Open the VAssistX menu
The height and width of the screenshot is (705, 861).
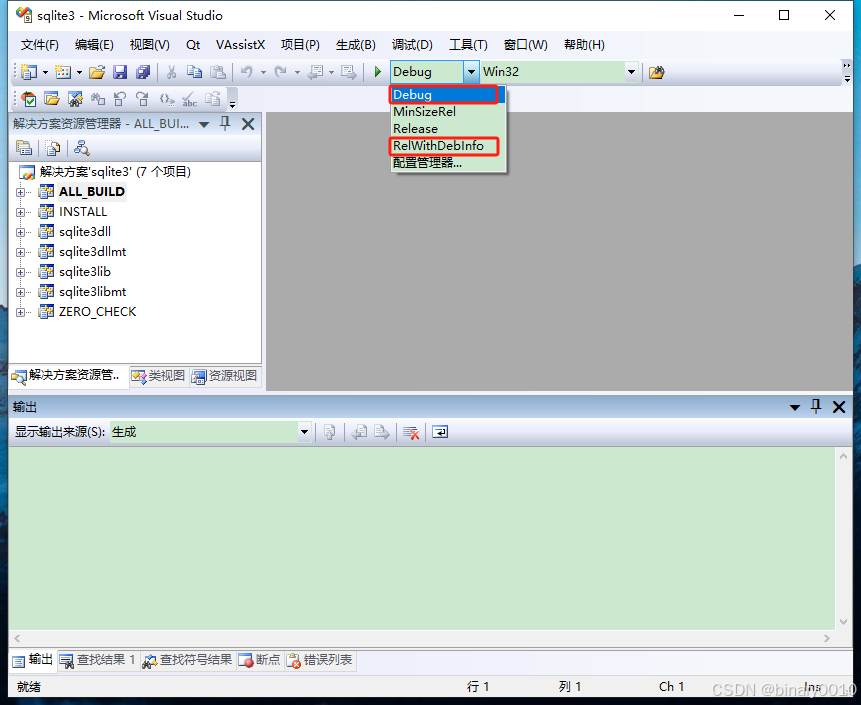tap(241, 45)
